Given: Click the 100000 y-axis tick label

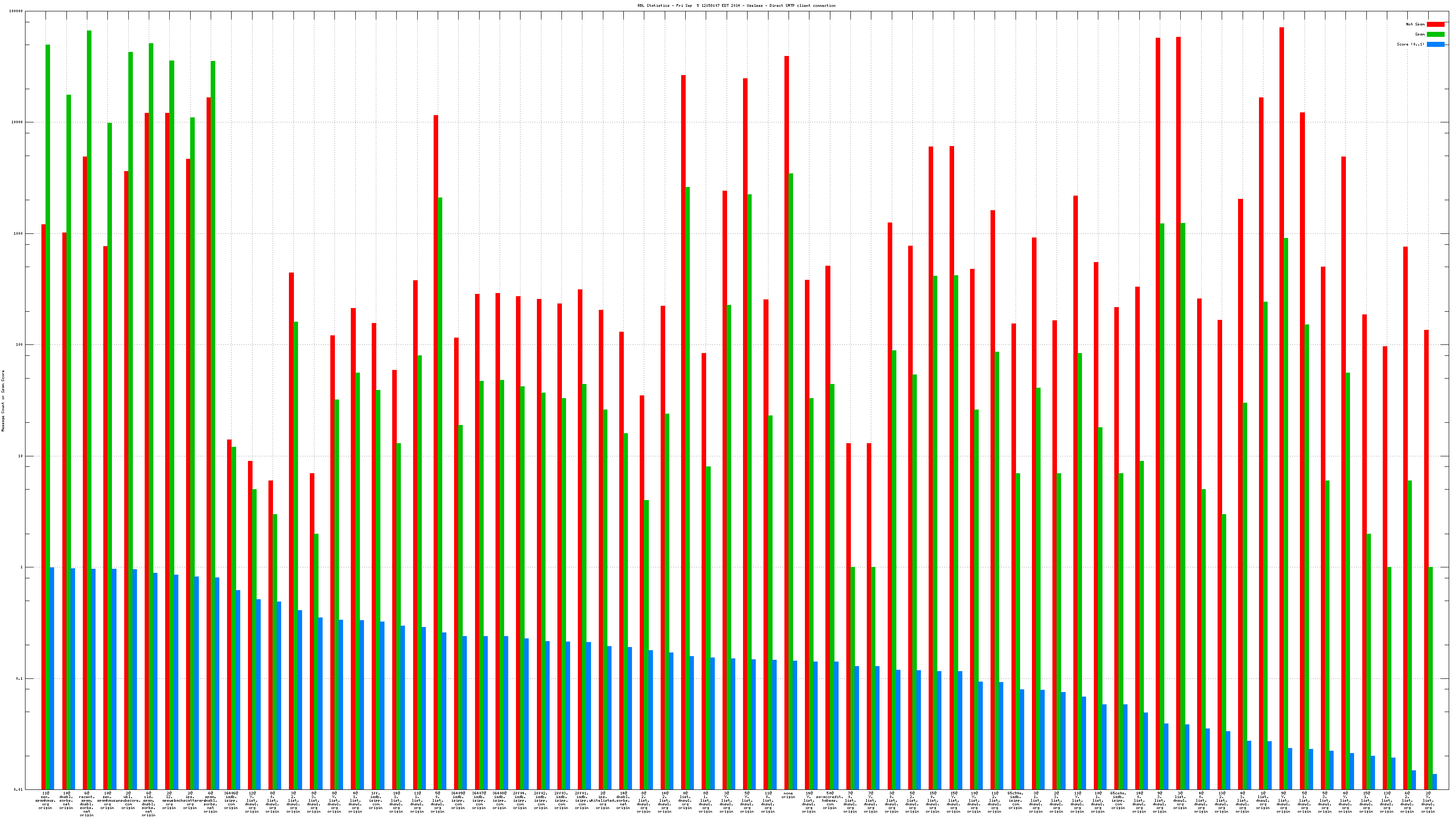Looking at the screenshot, I should pyautogui.click(x=17, y=11).
